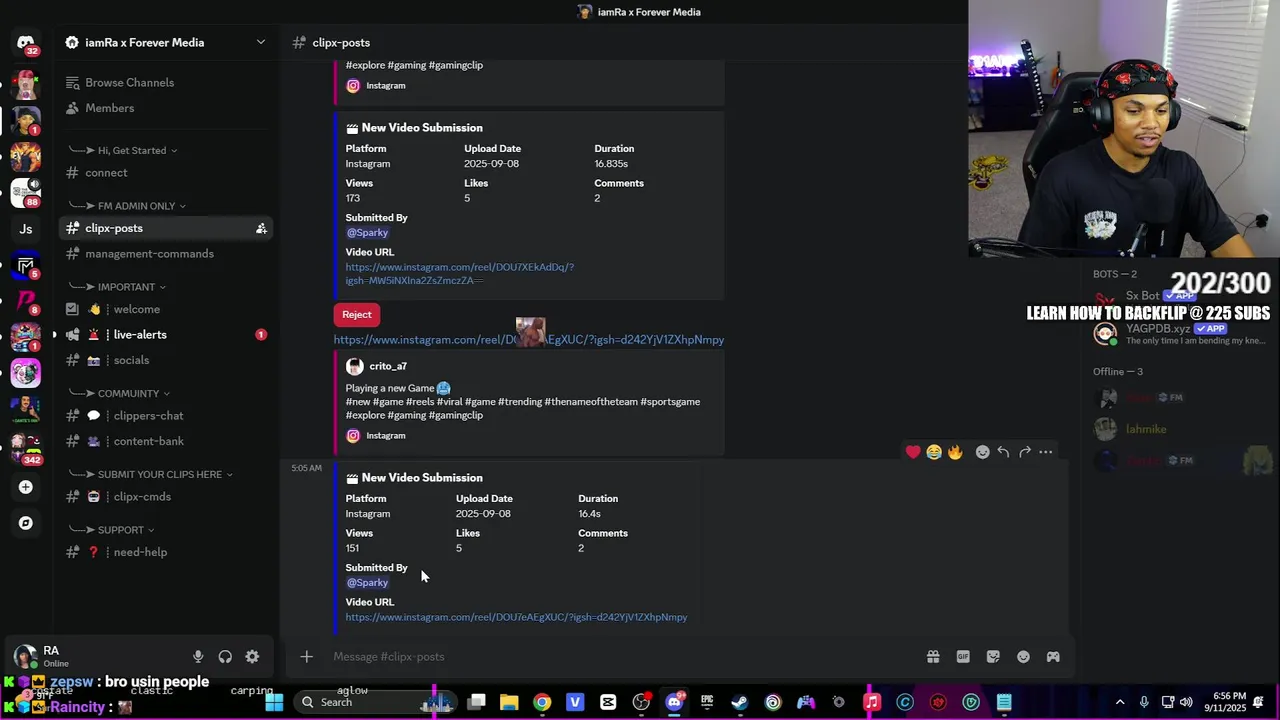This screenshot has height=720, width=1280.
Task: Open the apps/activities controller icon
Action: pos(1053,657)
